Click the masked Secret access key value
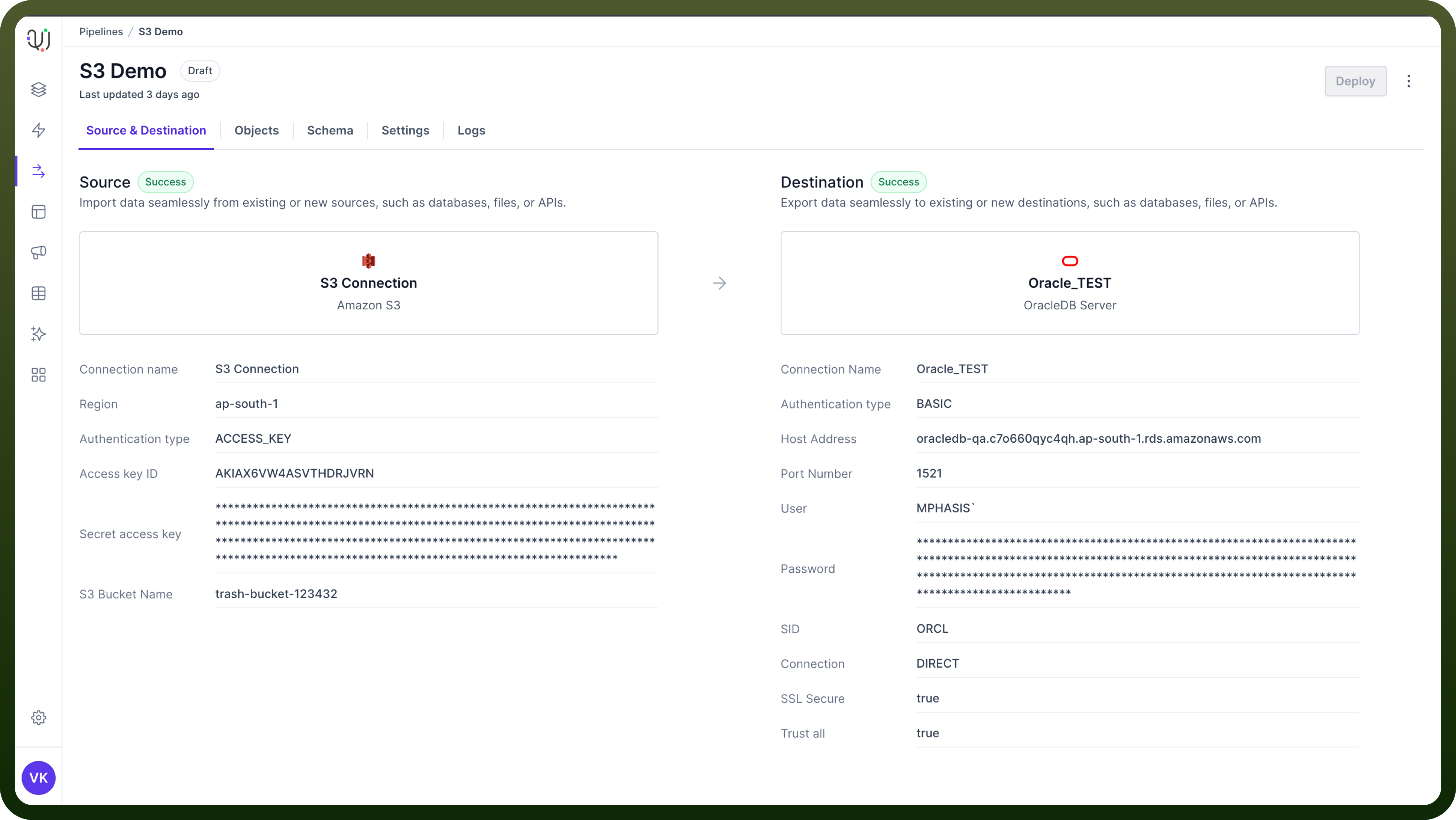 (x=435, y=532)
